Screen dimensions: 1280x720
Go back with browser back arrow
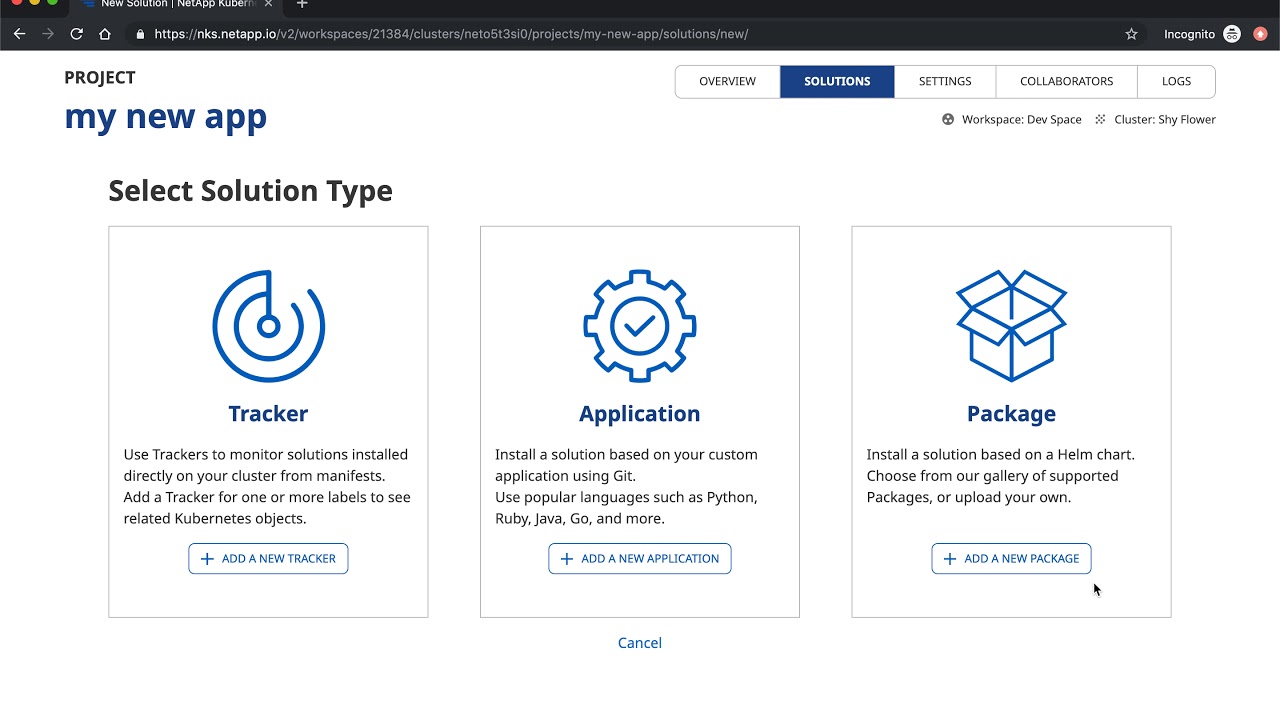point(19,34)
